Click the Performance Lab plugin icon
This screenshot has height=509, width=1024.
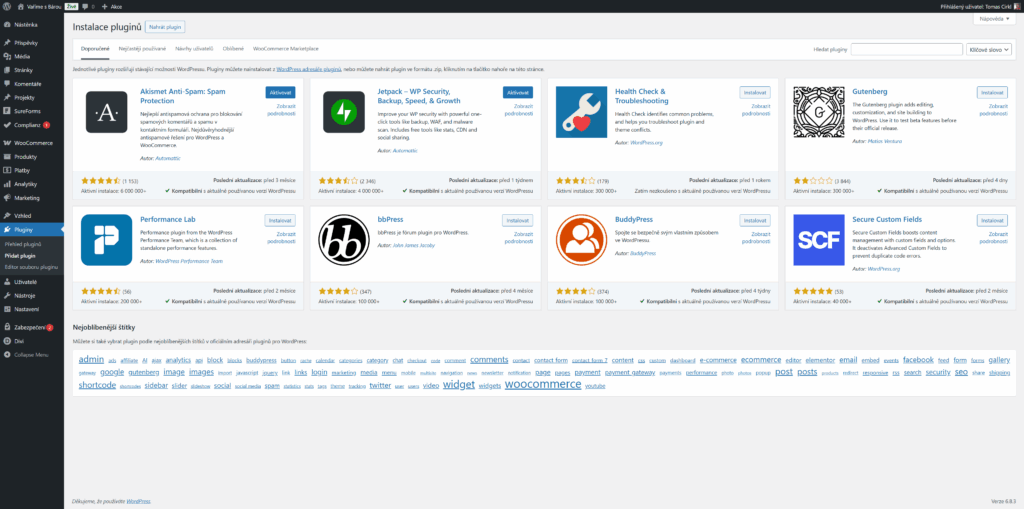point(106,240)
